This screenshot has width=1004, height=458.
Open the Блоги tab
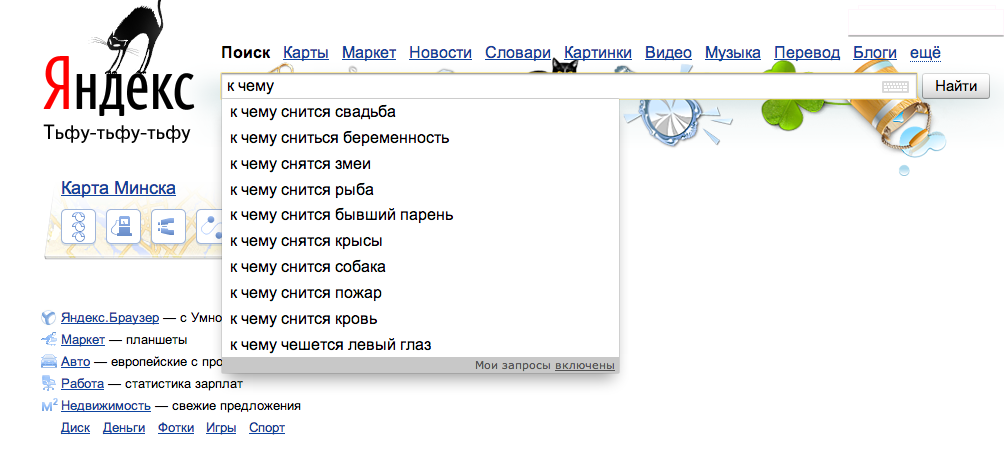pyautogui.click(x=875, y=53)
